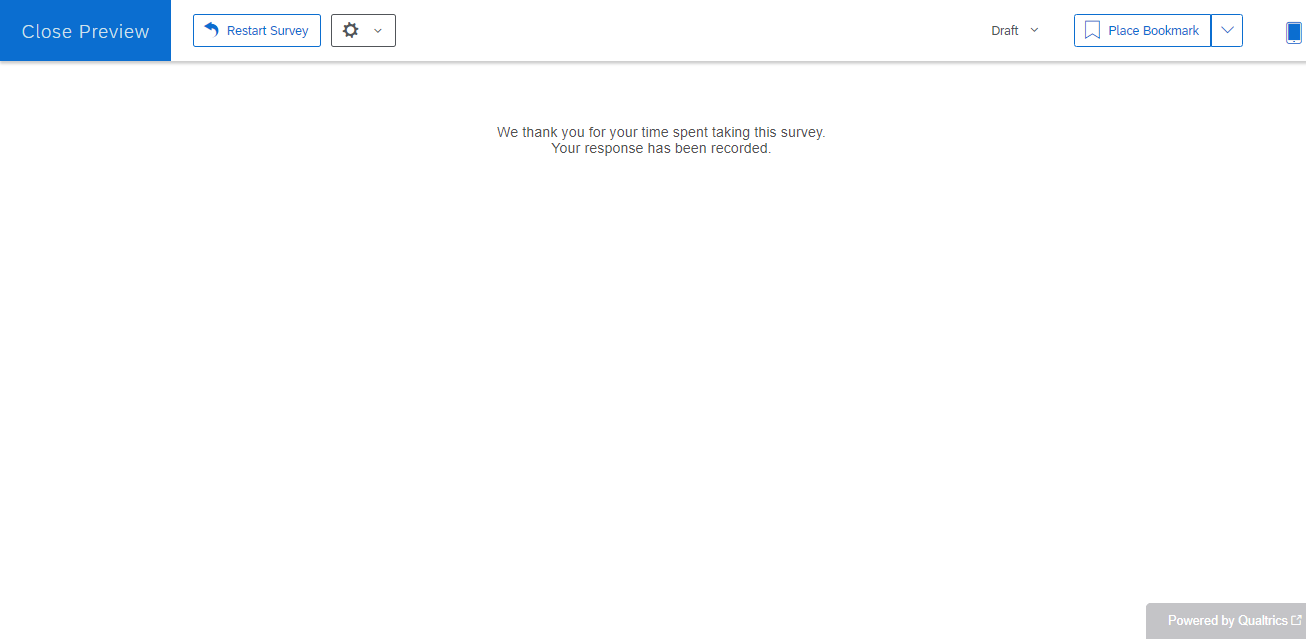Click the "Your response has been recorded." text
Viewport: 1306px width, 639px height.
click(x=661, y=148)
